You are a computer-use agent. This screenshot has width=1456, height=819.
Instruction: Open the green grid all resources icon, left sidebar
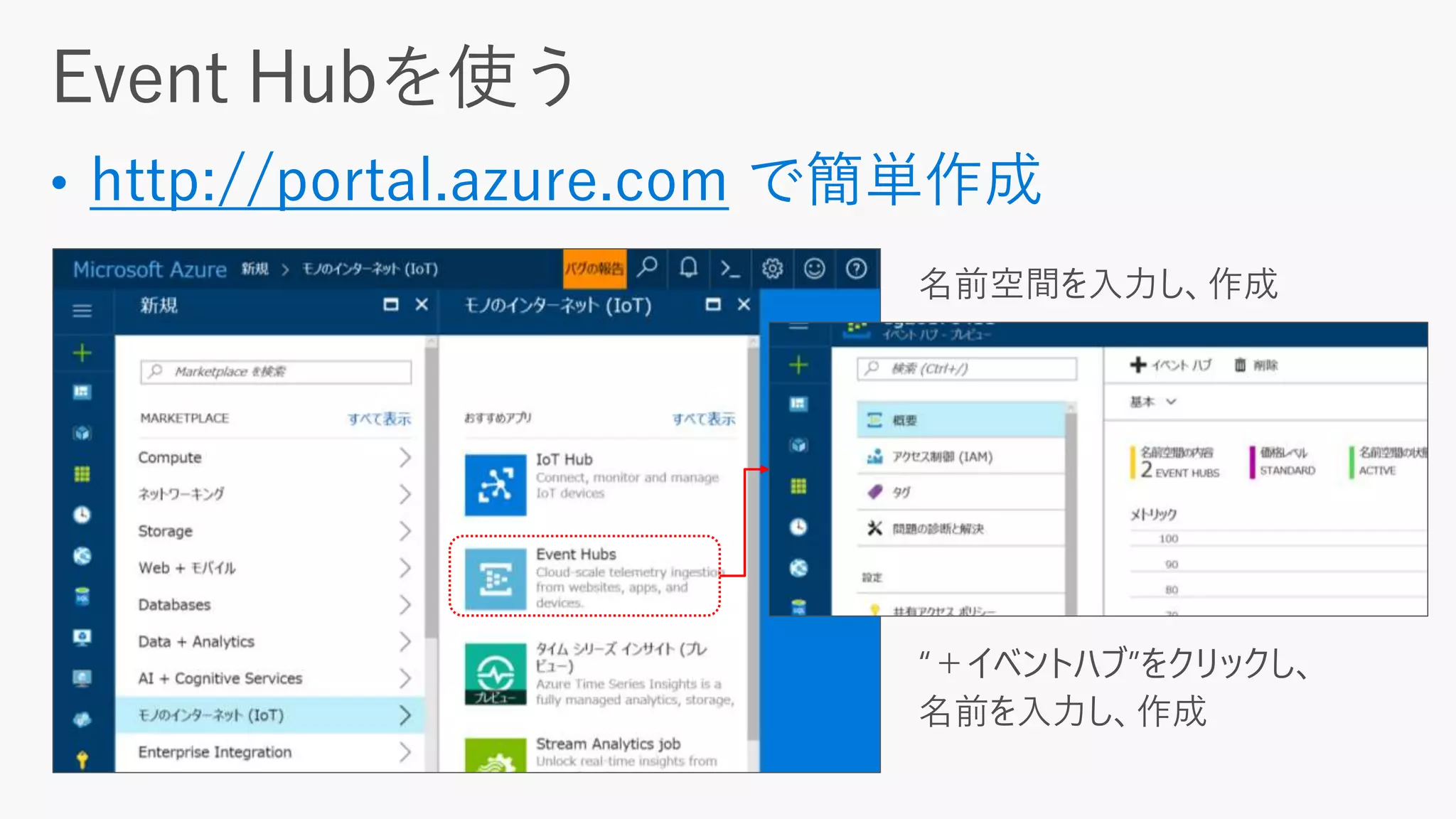click(82, 474)
